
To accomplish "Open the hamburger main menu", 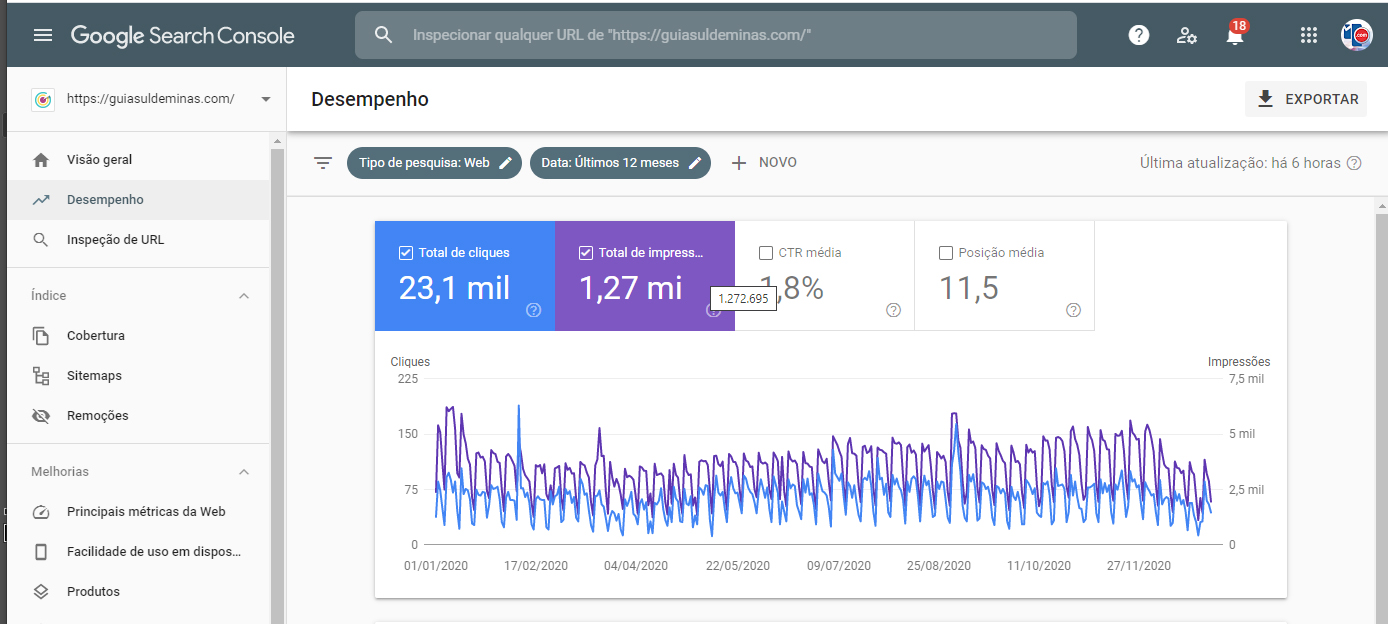I will 42,36.
